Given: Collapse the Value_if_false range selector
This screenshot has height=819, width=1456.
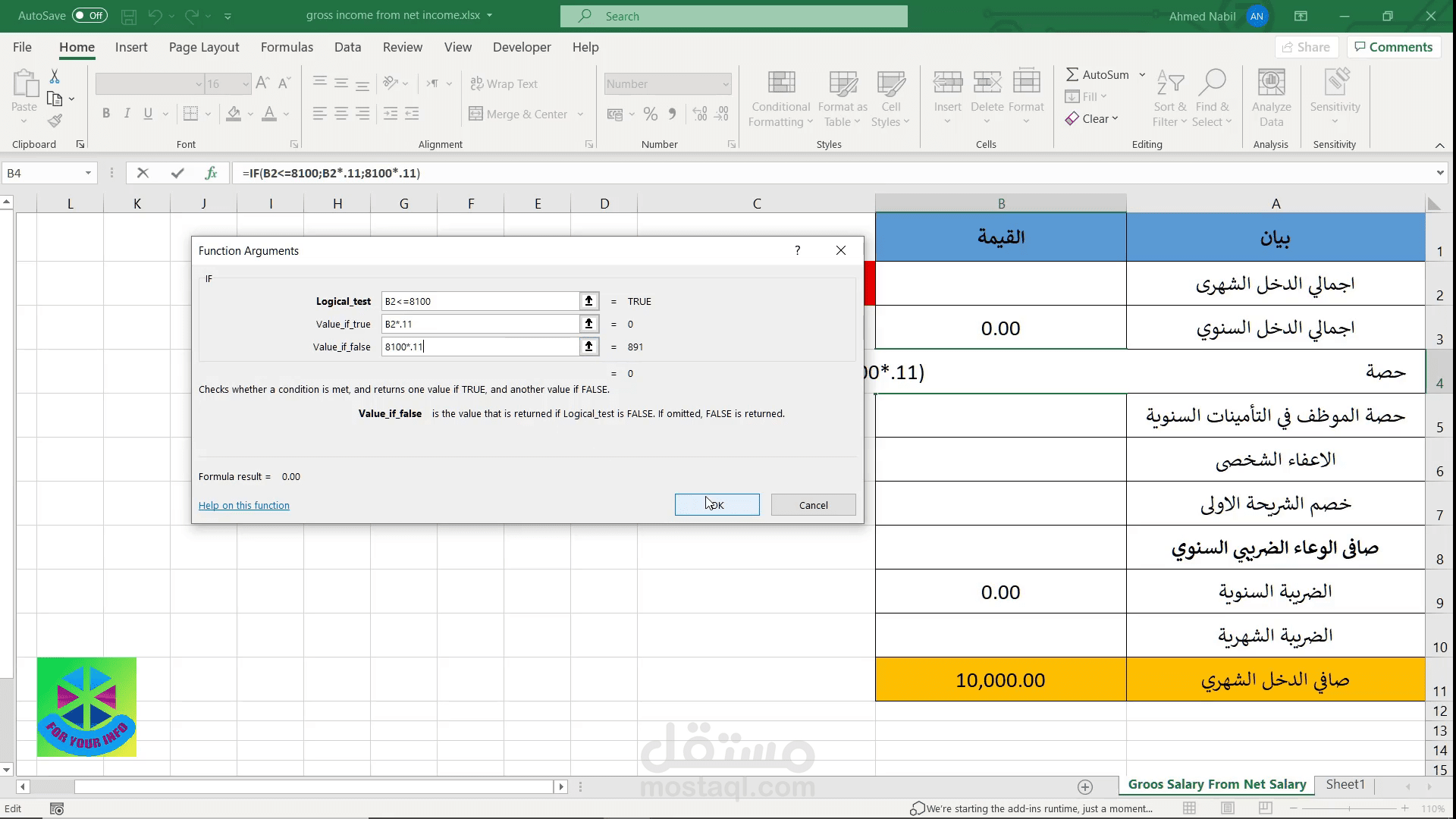Looking at the screenshot, I should tap(588, 347).
